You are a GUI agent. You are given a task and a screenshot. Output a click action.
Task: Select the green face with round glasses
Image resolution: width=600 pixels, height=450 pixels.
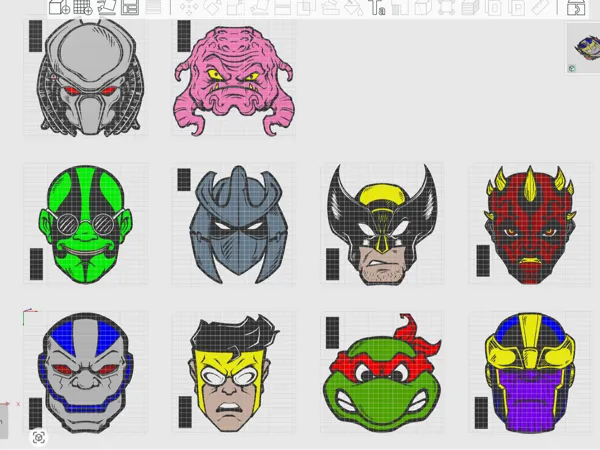pos(85,224)
